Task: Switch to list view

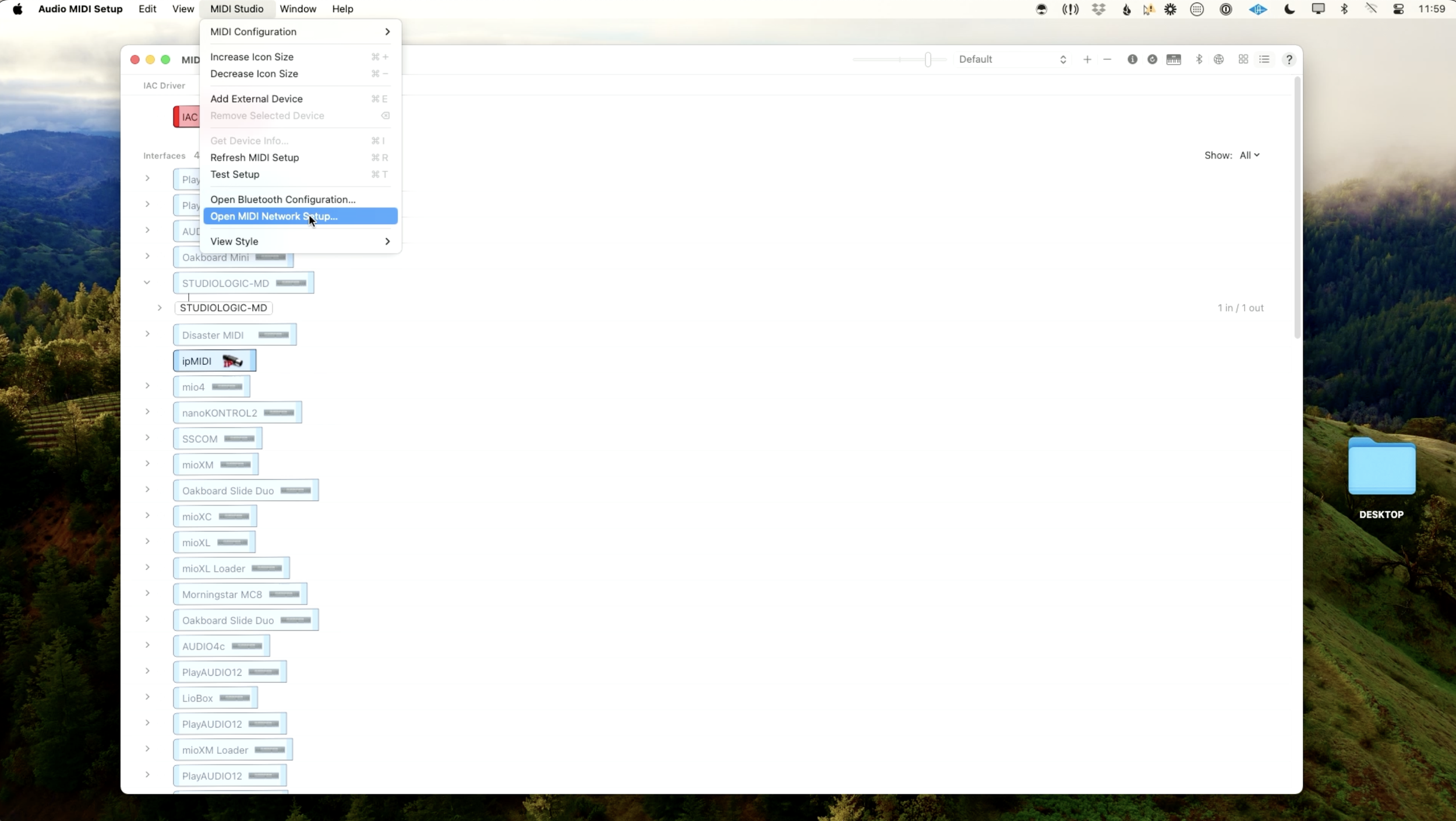Action: click(x=1264, y=59)
